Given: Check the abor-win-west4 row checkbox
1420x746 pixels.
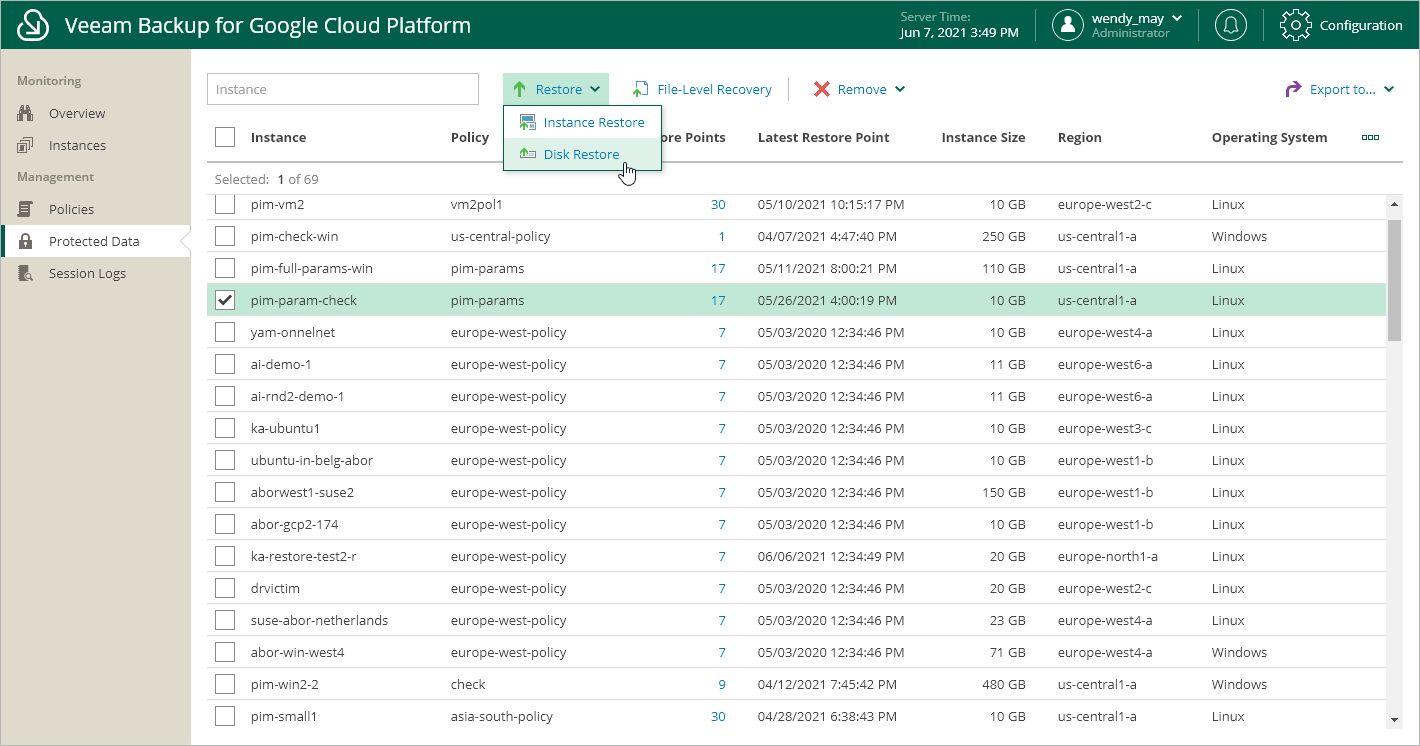Looking at the screenshot, I should (225, 652).
